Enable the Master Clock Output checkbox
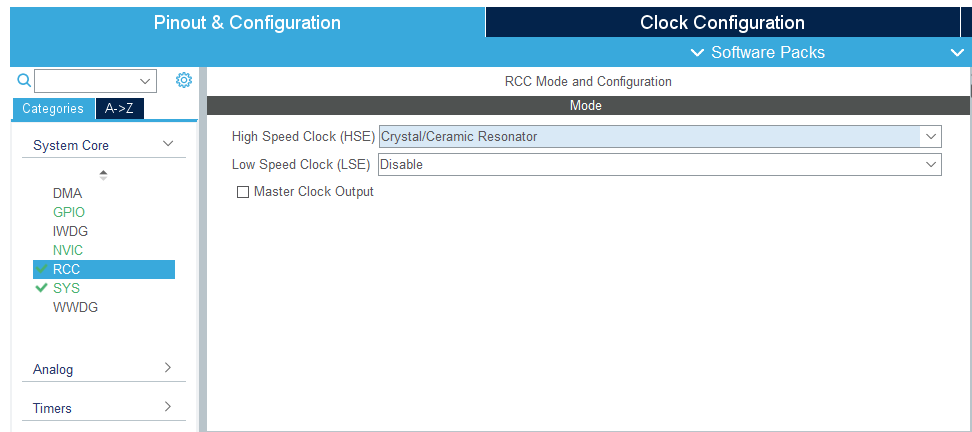The height and width of the screenshot is (432, 972). (243, 192)
